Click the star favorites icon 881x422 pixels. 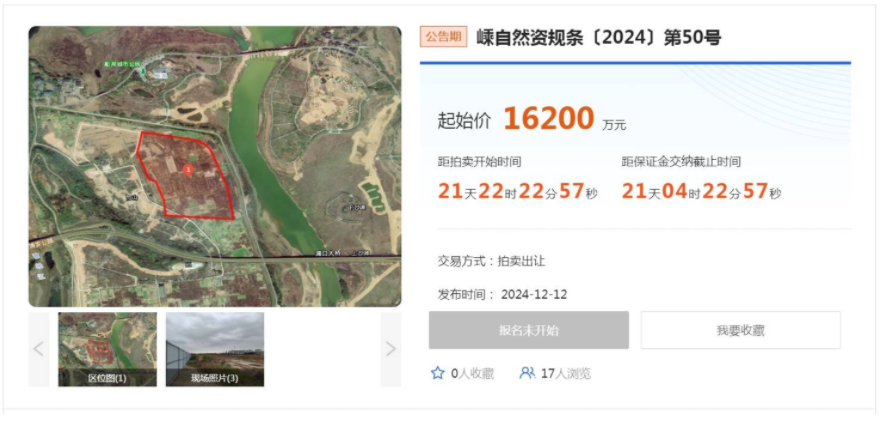pyautogui.click(x=438, y=373)
